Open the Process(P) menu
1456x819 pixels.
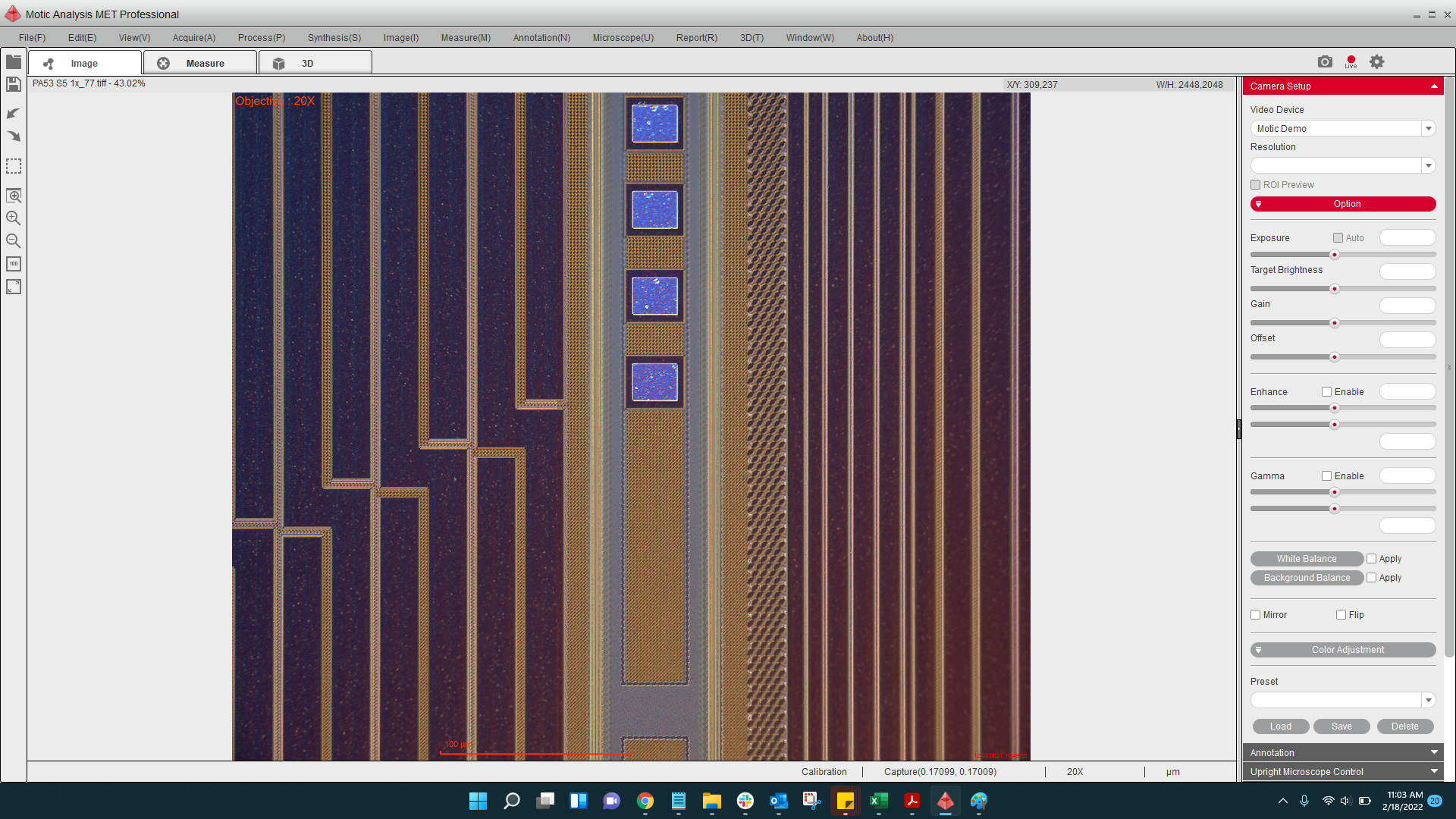(262, 38)
